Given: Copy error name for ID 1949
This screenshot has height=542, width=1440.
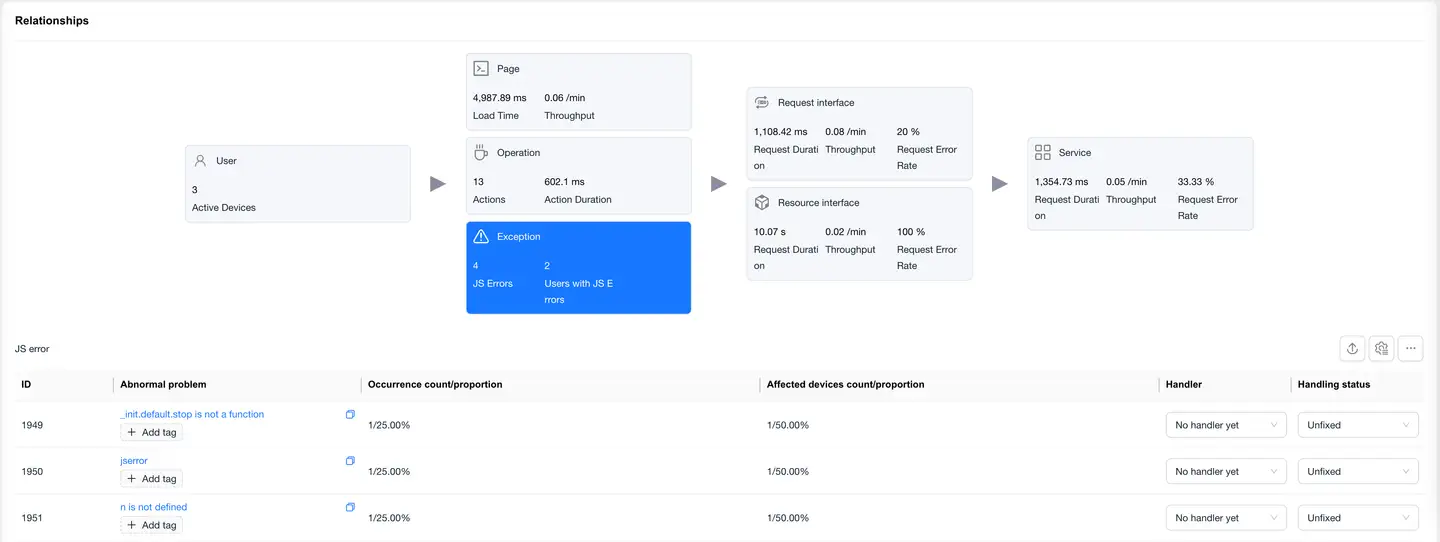Looking at the screenshot, I should point(350,414).
